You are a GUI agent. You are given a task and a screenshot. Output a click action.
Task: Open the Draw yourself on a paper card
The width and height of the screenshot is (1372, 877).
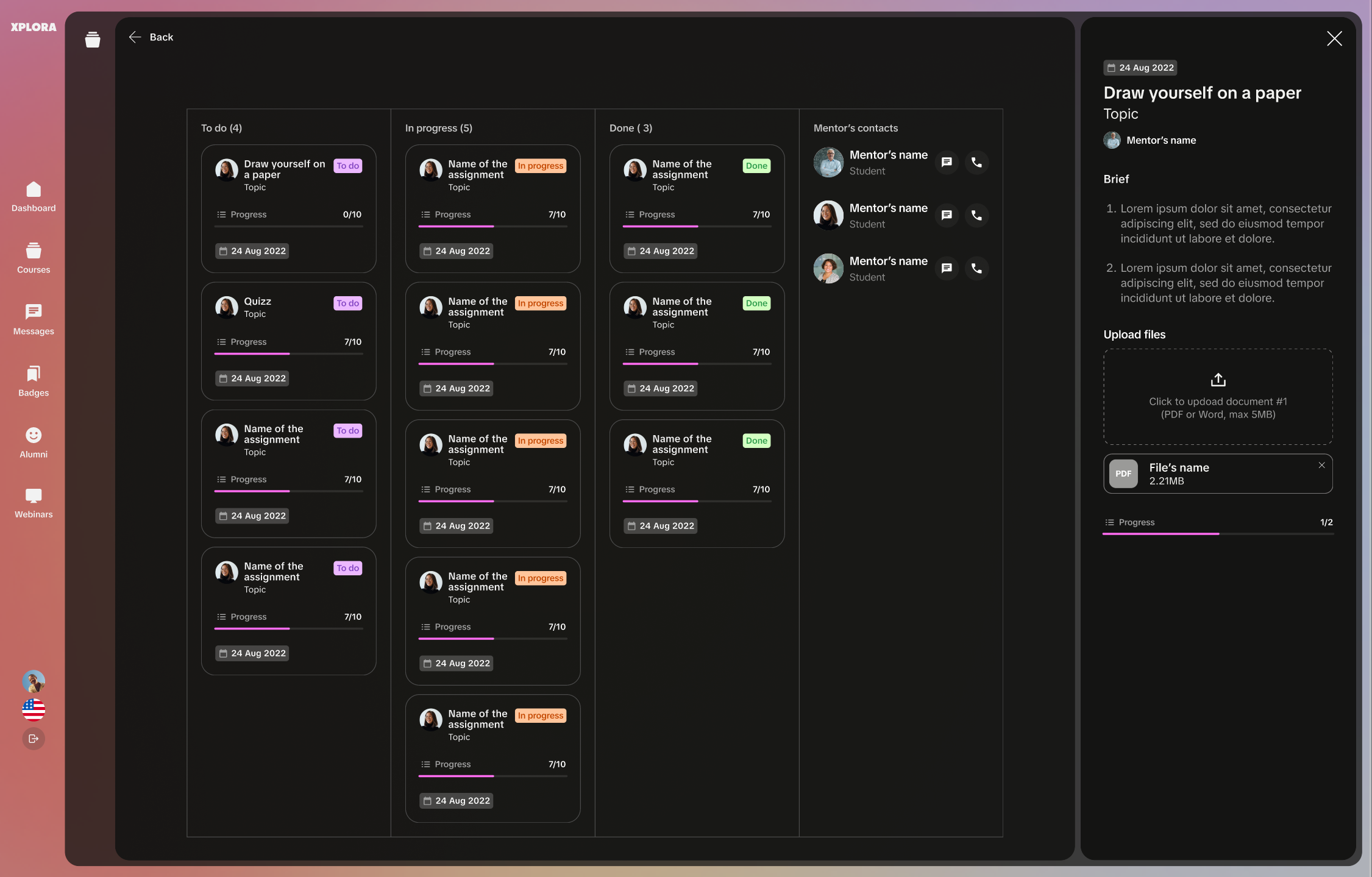click(288, 208)
